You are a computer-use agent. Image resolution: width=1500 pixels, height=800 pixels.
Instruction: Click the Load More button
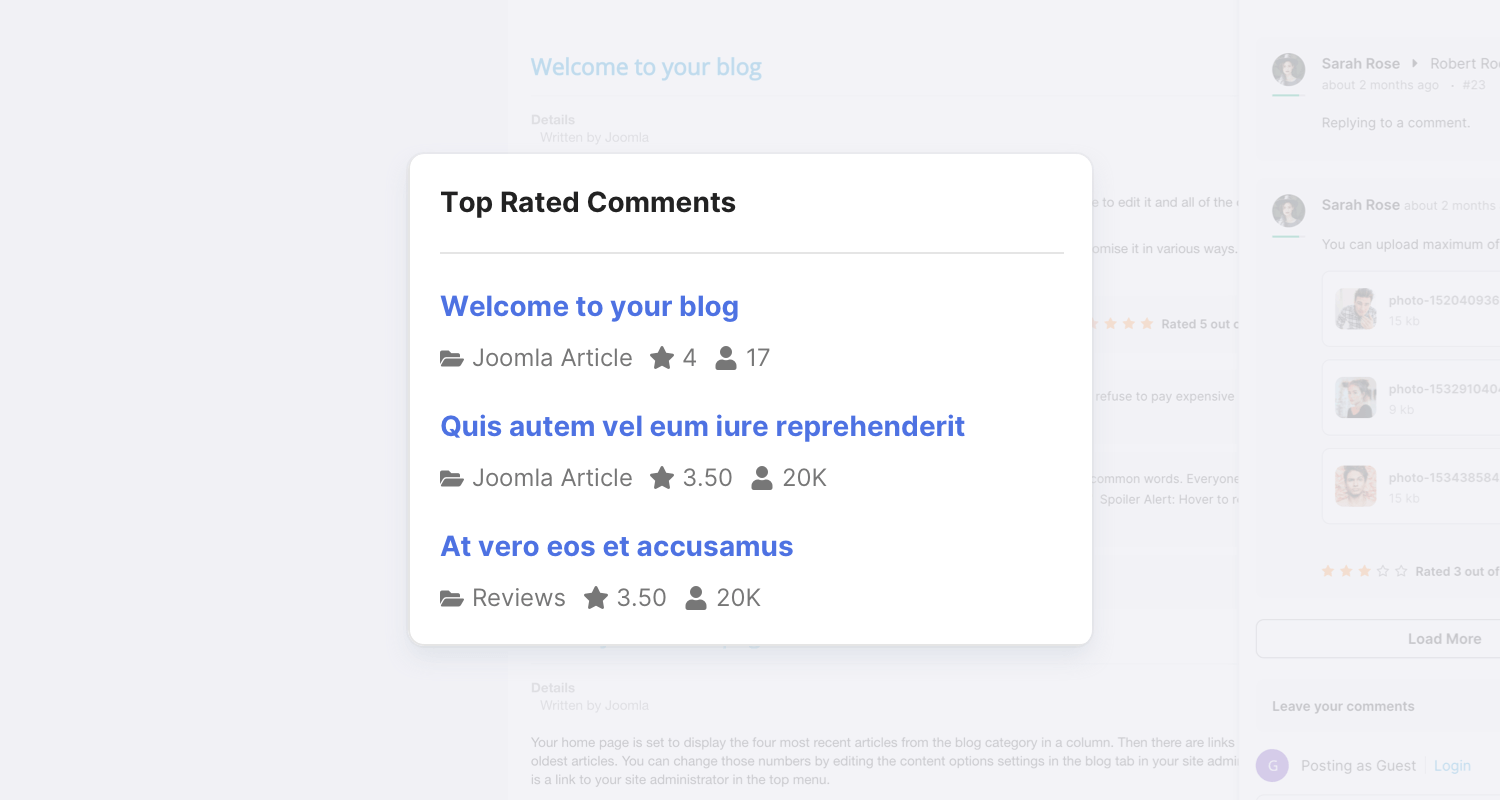pyautogui.click(x=1444, y=638)
